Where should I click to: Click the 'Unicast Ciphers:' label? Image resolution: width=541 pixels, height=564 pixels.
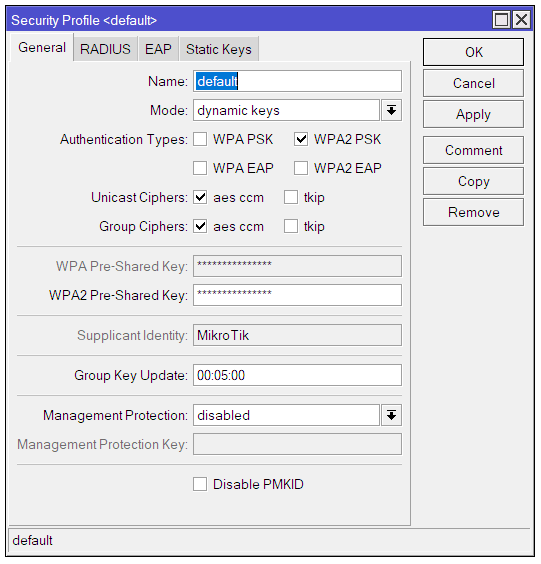(140, 197)
